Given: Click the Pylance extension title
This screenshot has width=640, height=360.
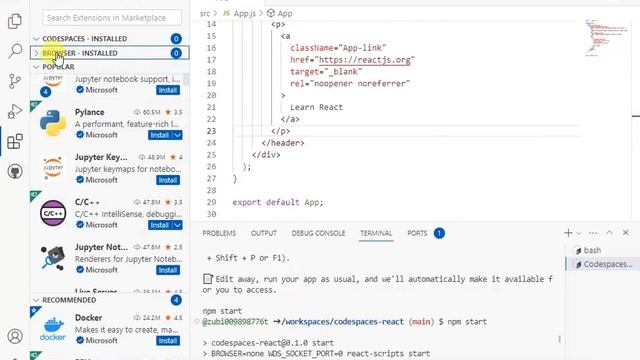Looking at the screenshot, I should pyautogui.click(x=89, y=112).
